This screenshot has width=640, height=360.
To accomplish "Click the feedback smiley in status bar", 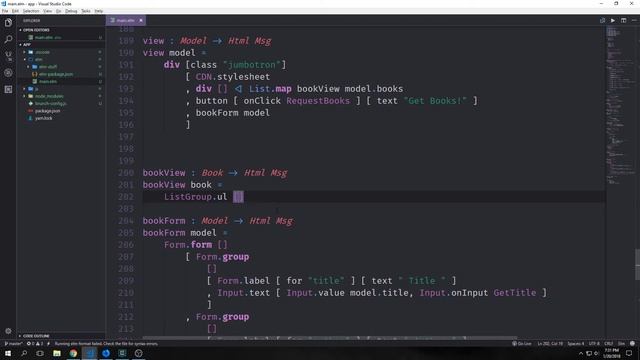I will coord(632,344).
